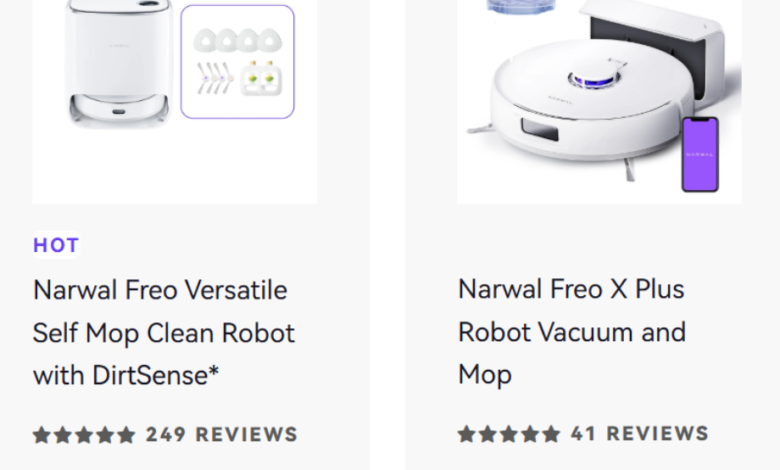This screenshot has height=470, width=780.
Task: Click the purple smartphone in Freo X Plus image
Action: click(x=700, y=153)
